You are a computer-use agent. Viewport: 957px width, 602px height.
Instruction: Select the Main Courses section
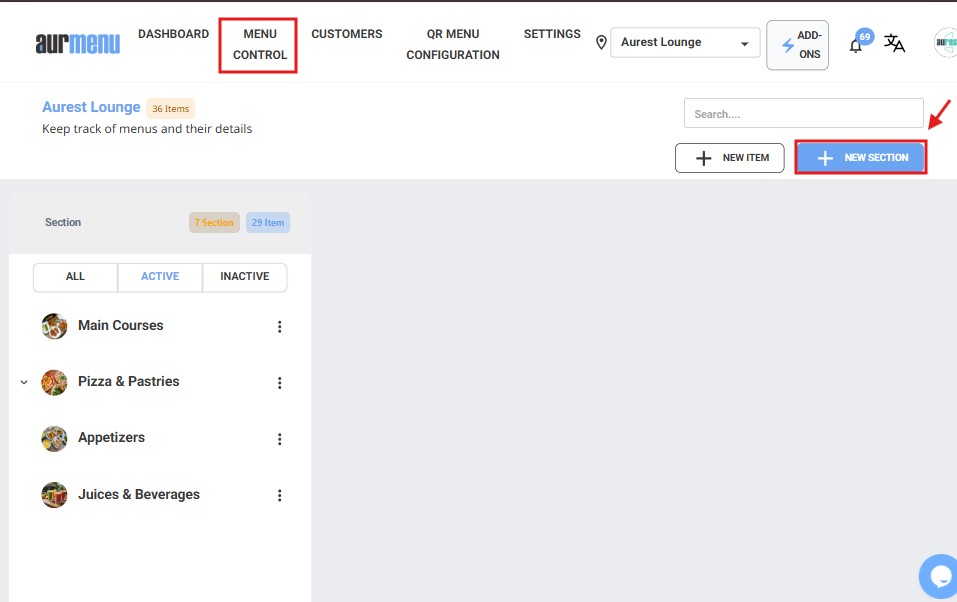click(x=120, y=326)
